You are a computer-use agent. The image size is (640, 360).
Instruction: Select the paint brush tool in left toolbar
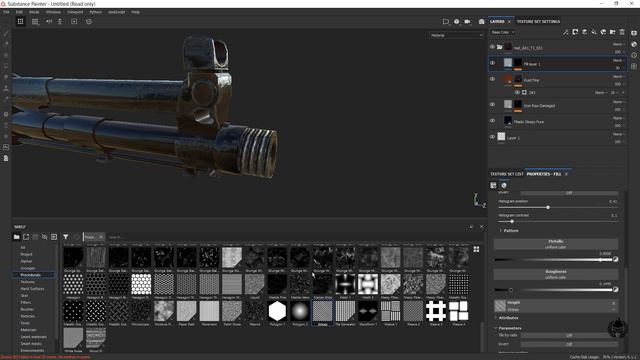6,34
